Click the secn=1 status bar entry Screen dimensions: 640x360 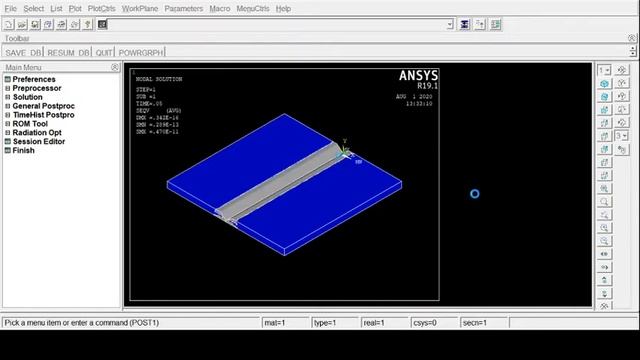pos(484,323)
